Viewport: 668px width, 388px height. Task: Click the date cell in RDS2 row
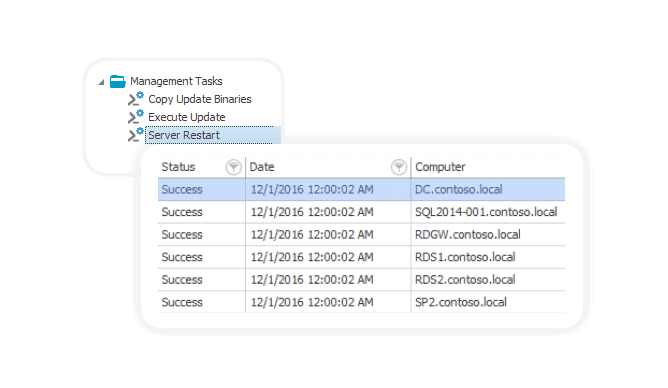328,280
